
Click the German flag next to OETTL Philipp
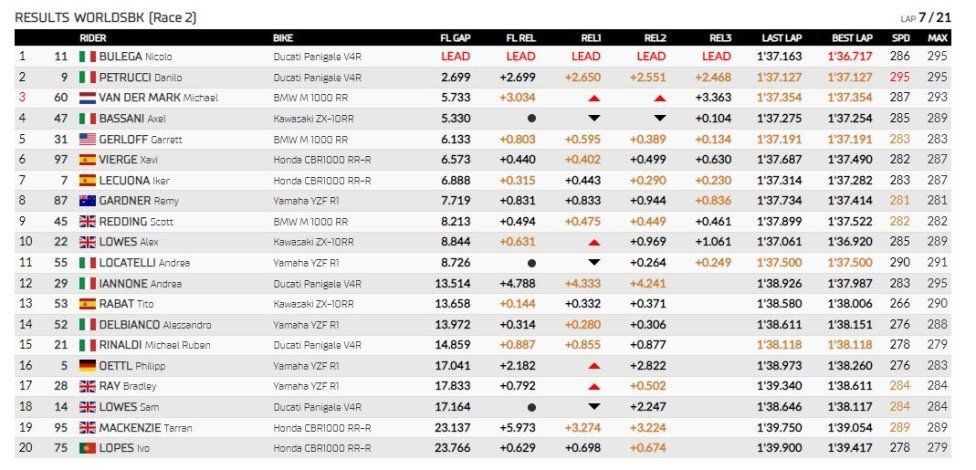tap(87, 365)
